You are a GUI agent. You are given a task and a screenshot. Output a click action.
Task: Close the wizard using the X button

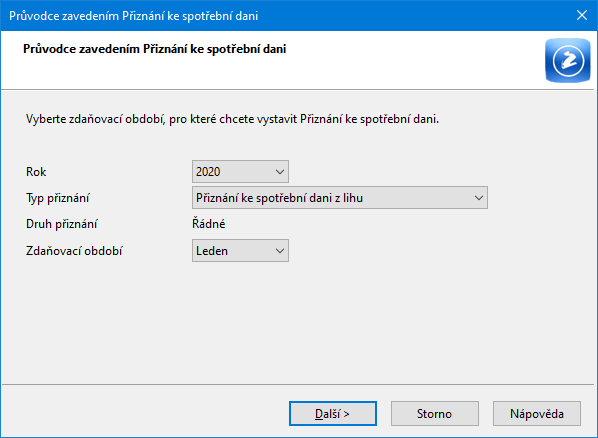[582, 15]
